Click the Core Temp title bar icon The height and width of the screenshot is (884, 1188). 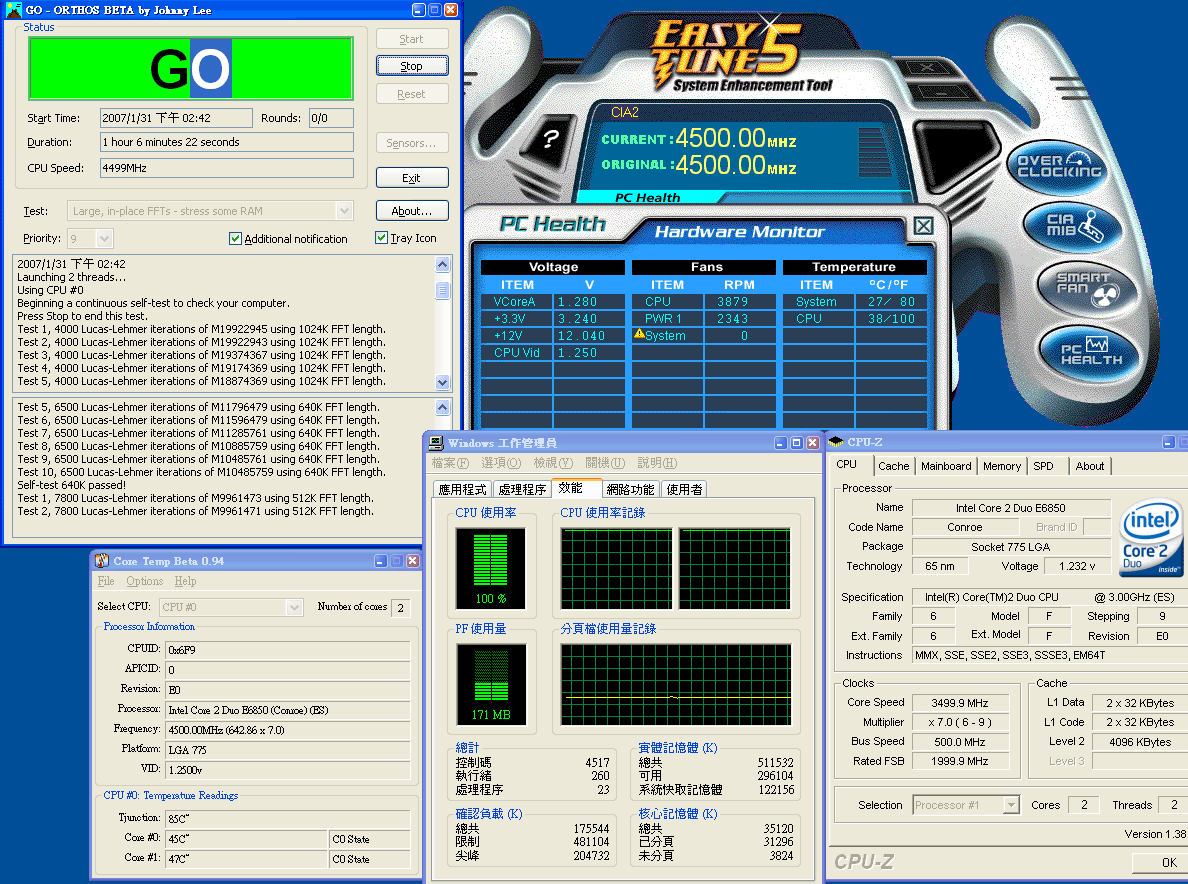(x=102, y=561)
